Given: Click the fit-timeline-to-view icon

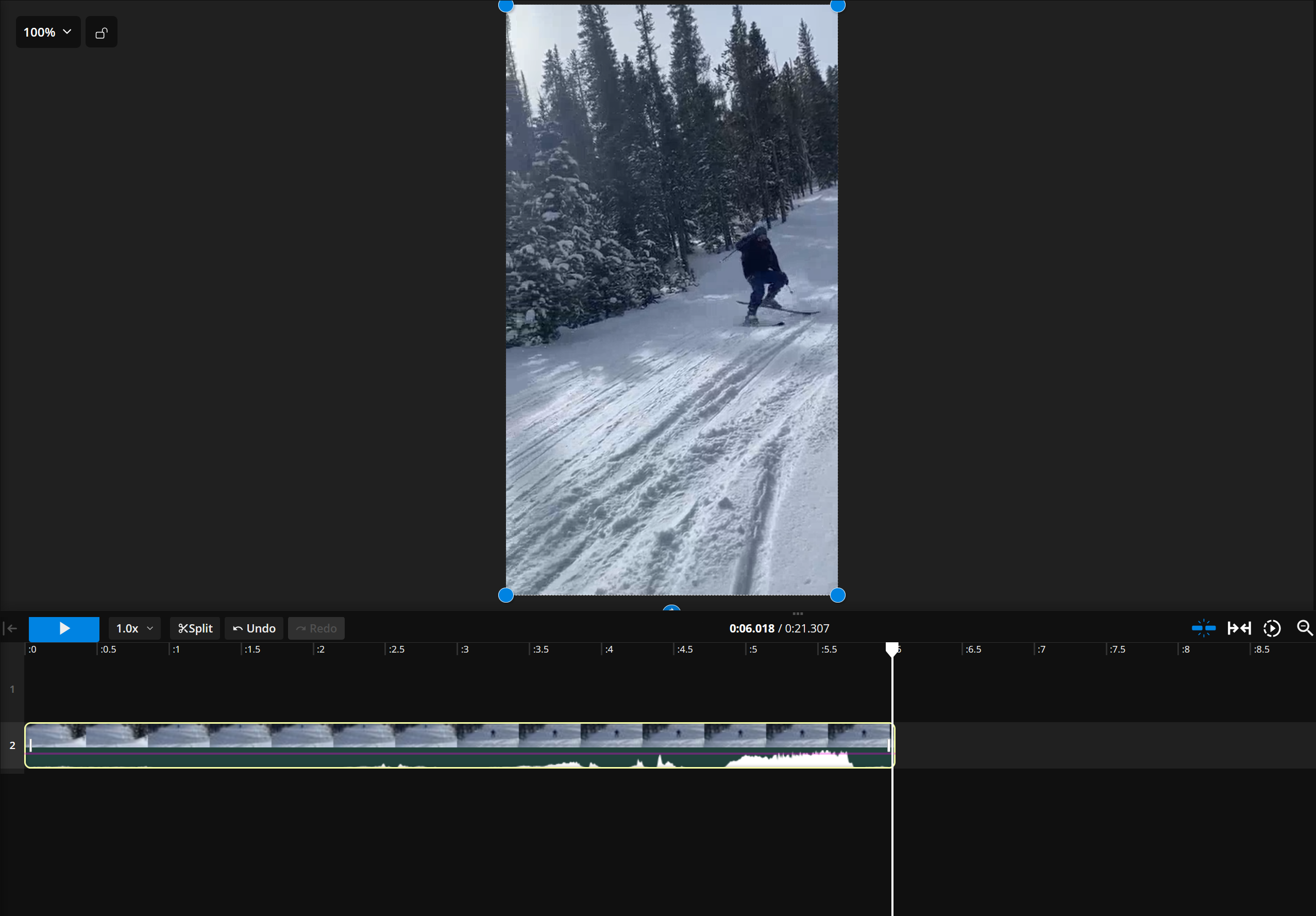Looking at the screenshot, I should (x=1240, y=628).
